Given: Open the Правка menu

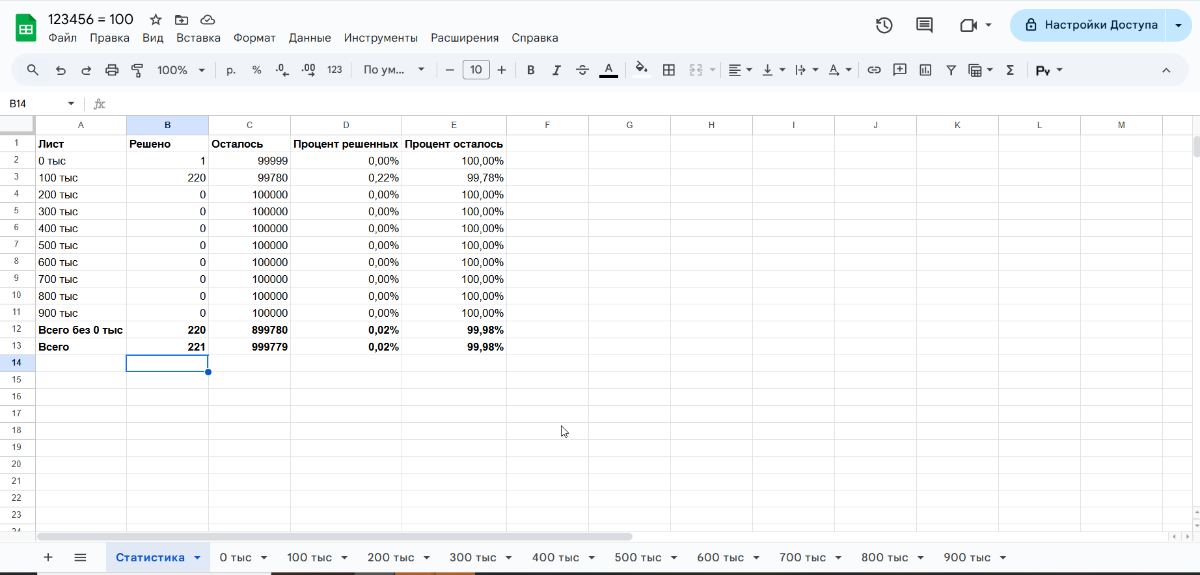Looking at the screenshot, I should (x=109, y=38).
